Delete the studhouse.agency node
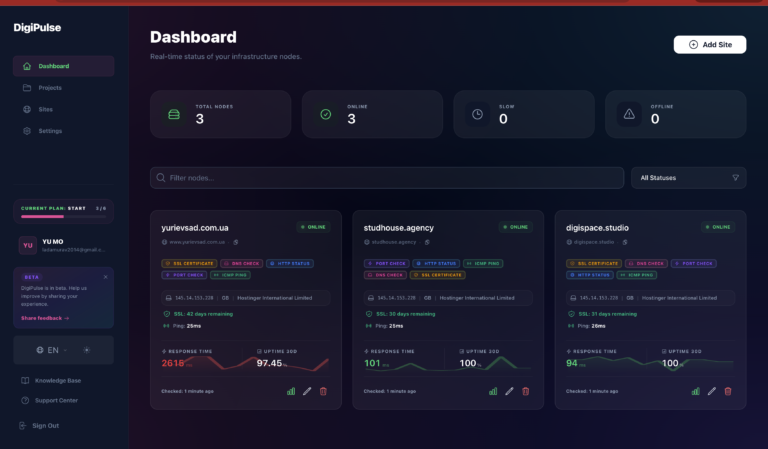Screen dimensions: 768x449 pos(526,391)
